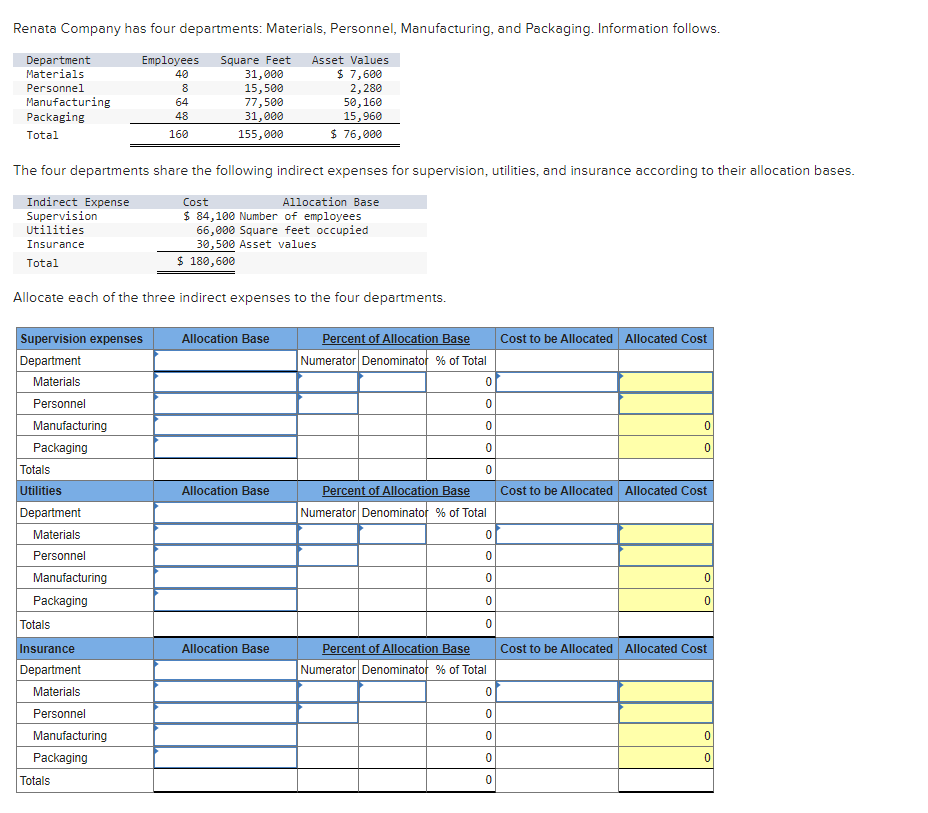The width and height of the screenshot is (928, 813).
Task: Click the '$ 84,100' supervision cost value
Action: pos(209,216)
